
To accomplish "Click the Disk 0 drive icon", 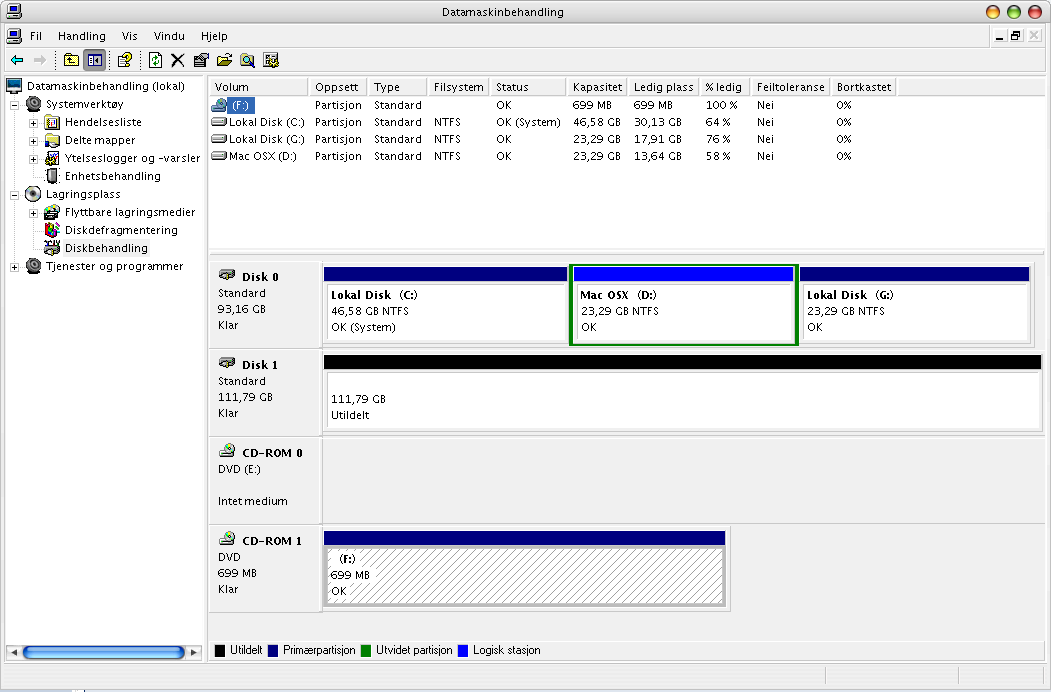I will (227, 275).
